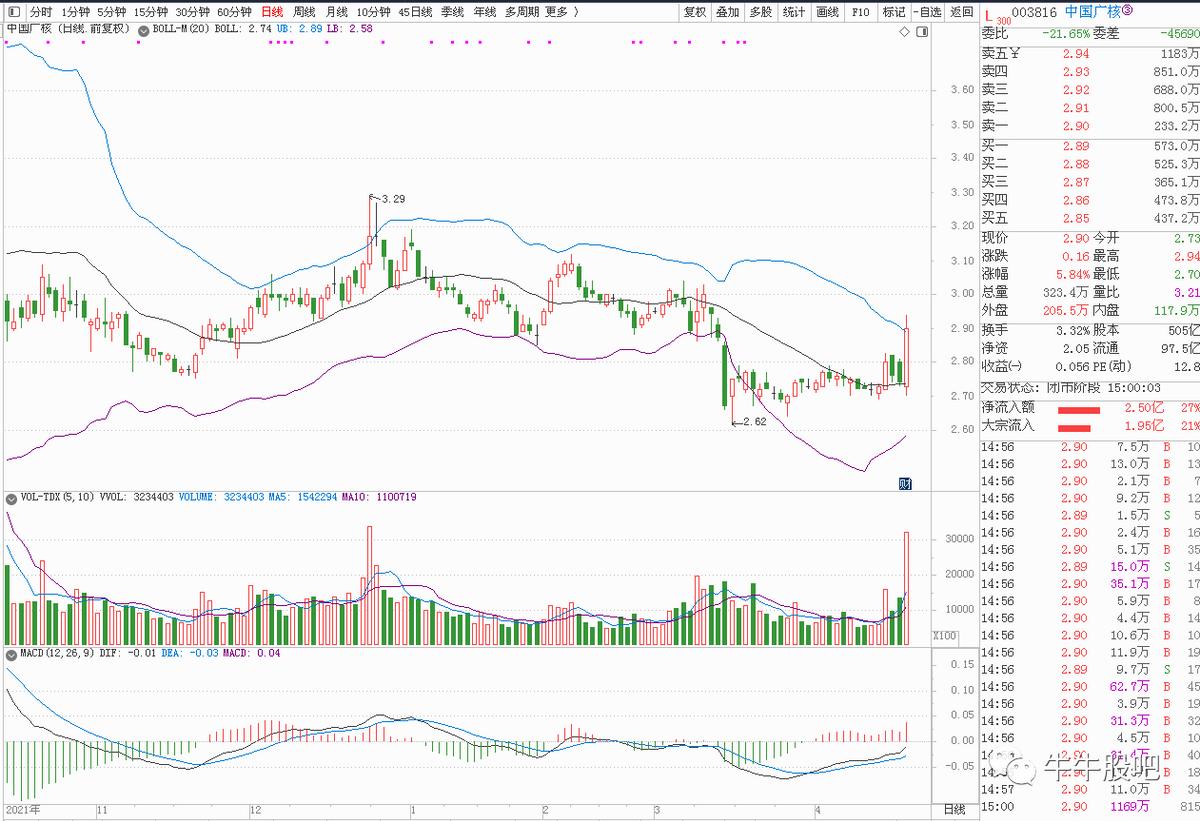Switch to 月线 monthly chart
The image size is (1200, 821).
336,12
